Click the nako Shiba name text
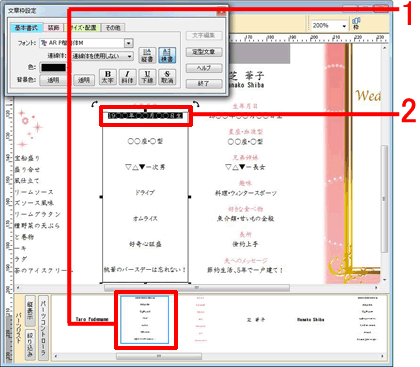The width and height of the screenshot is (420, 367). 246,85
